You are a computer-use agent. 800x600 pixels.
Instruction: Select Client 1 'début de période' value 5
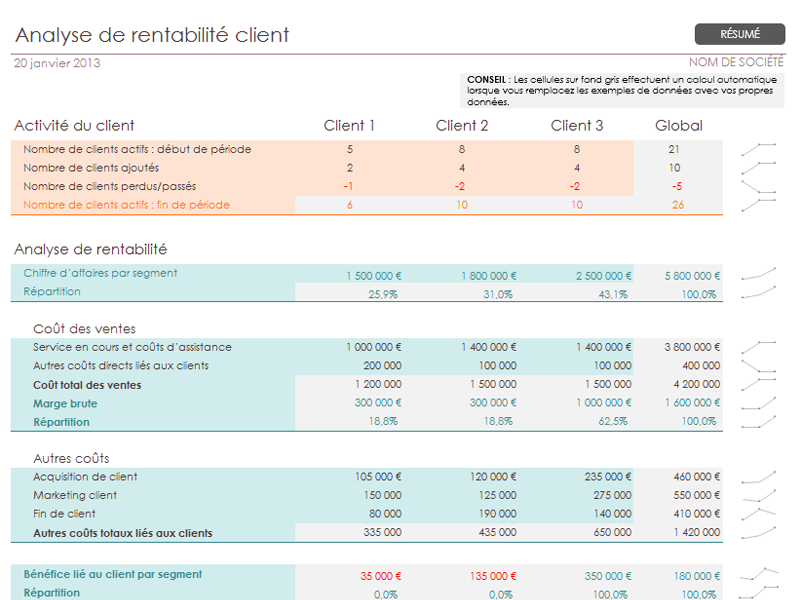point(349,149)
